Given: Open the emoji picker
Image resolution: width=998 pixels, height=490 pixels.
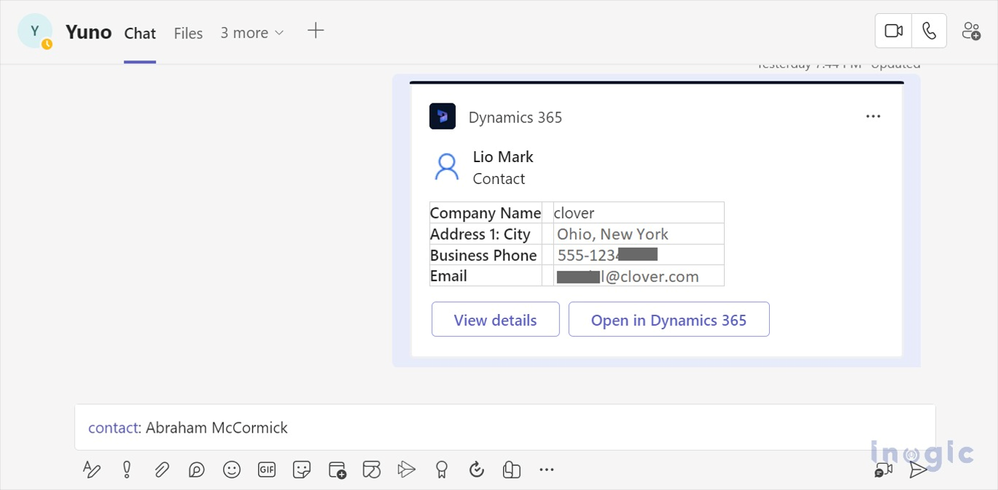Looking at the screenshot, I should (232, 470).
